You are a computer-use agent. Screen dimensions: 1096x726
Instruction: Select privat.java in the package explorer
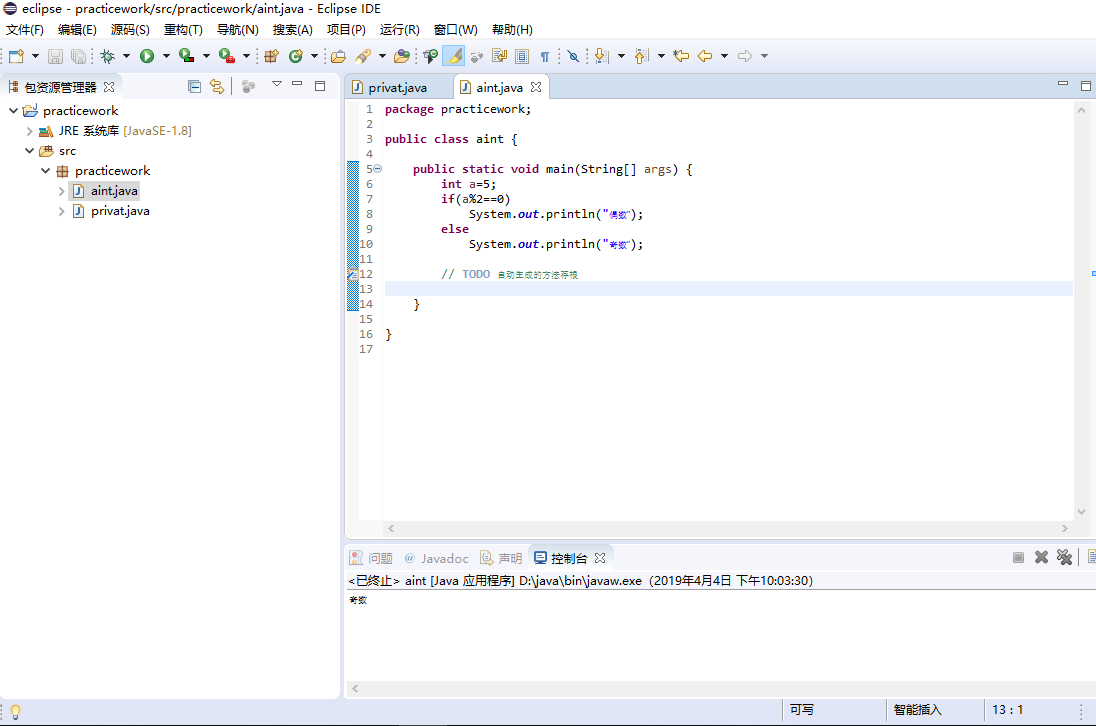click(x=120, y=211)
